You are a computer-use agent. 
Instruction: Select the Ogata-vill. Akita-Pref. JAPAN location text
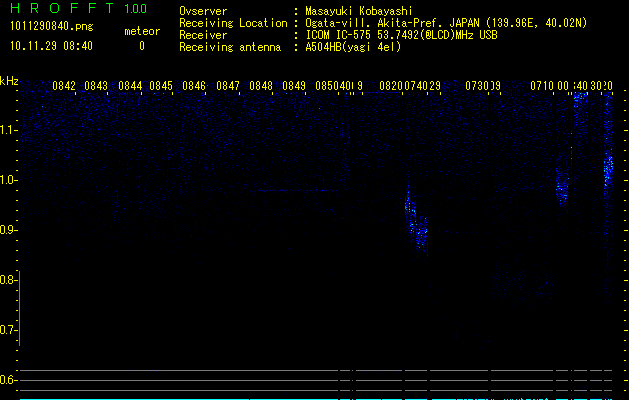(446, 23)
